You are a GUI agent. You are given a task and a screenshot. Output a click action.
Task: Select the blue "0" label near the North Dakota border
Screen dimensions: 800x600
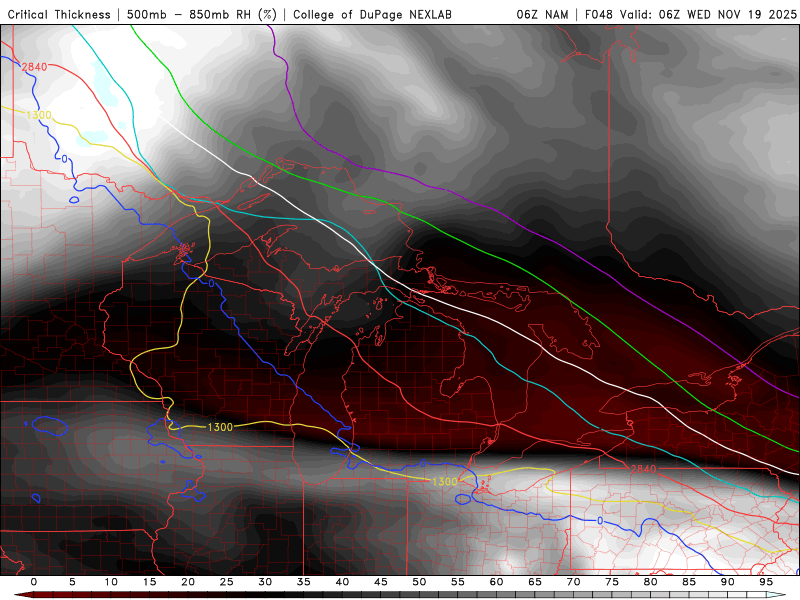[x=64, y=159]
